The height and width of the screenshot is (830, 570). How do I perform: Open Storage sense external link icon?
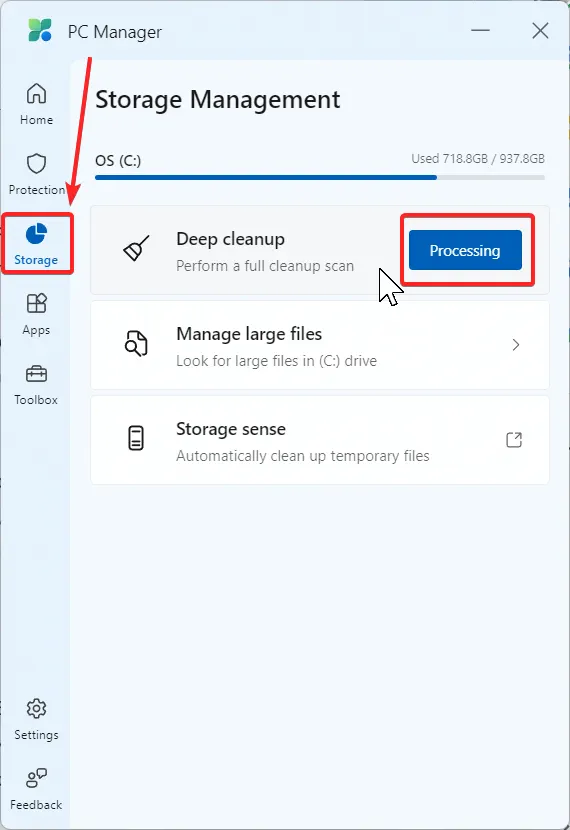point(514,440)
